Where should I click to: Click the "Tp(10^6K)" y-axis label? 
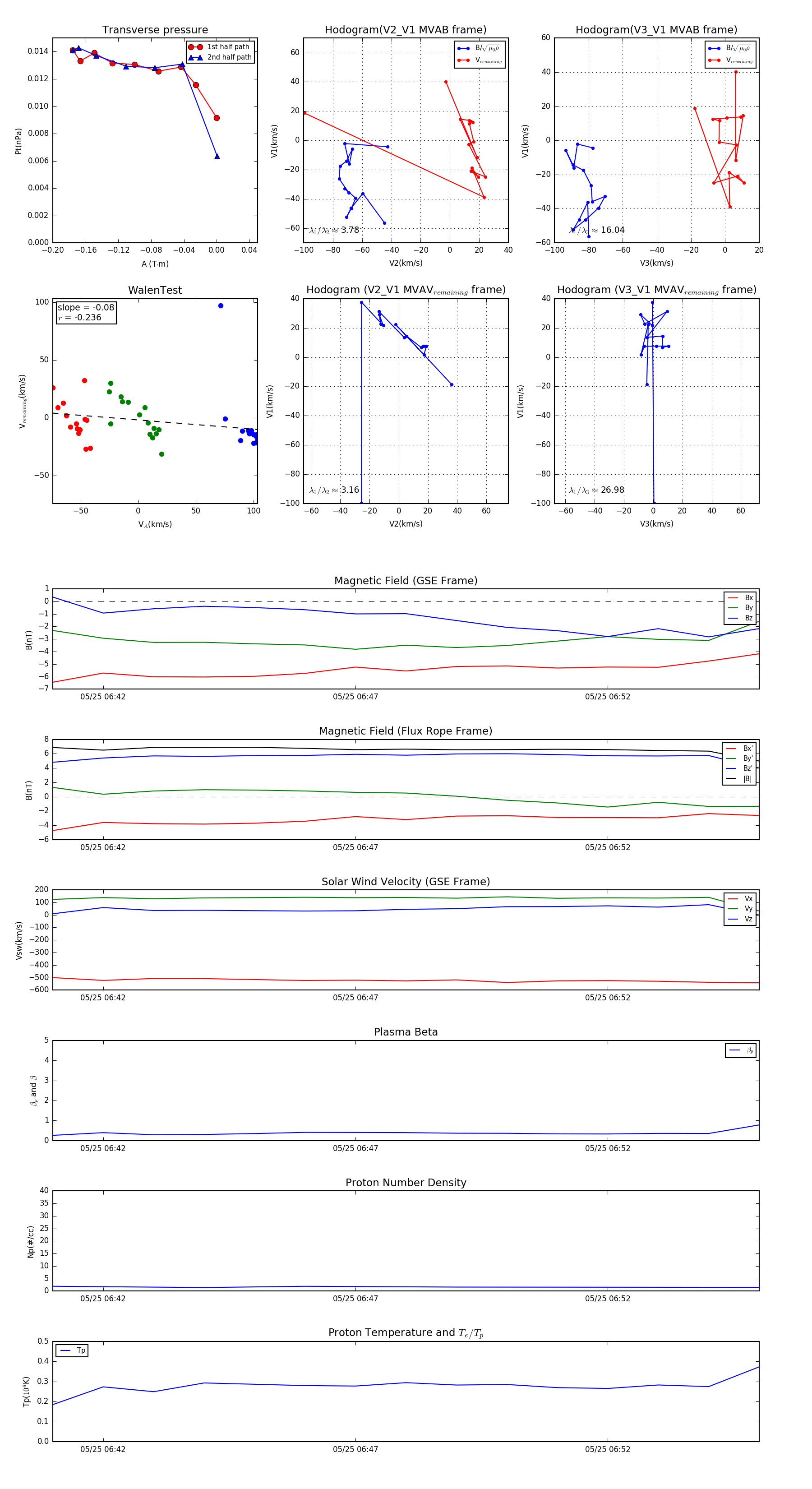pos(27,1392)
